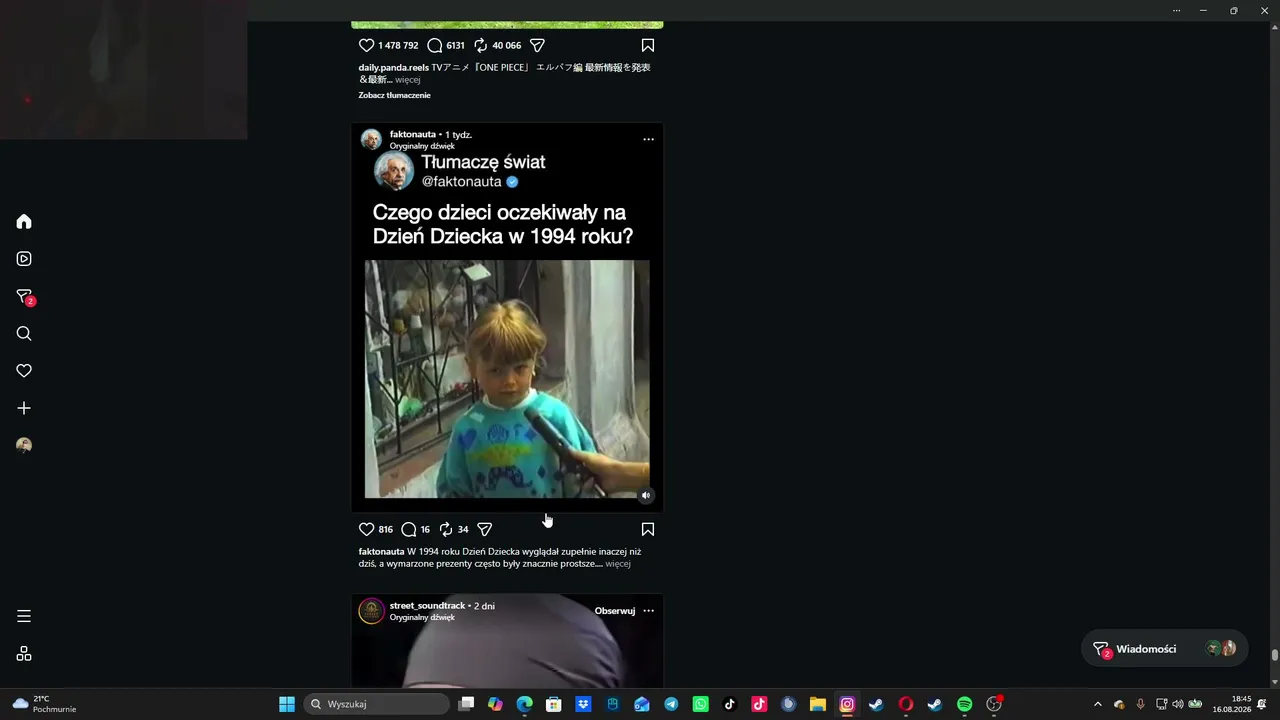Viewport: 1280px width, 720px height.
Task: Open faktonauta profile from the caption
Action: click(381, 552)
